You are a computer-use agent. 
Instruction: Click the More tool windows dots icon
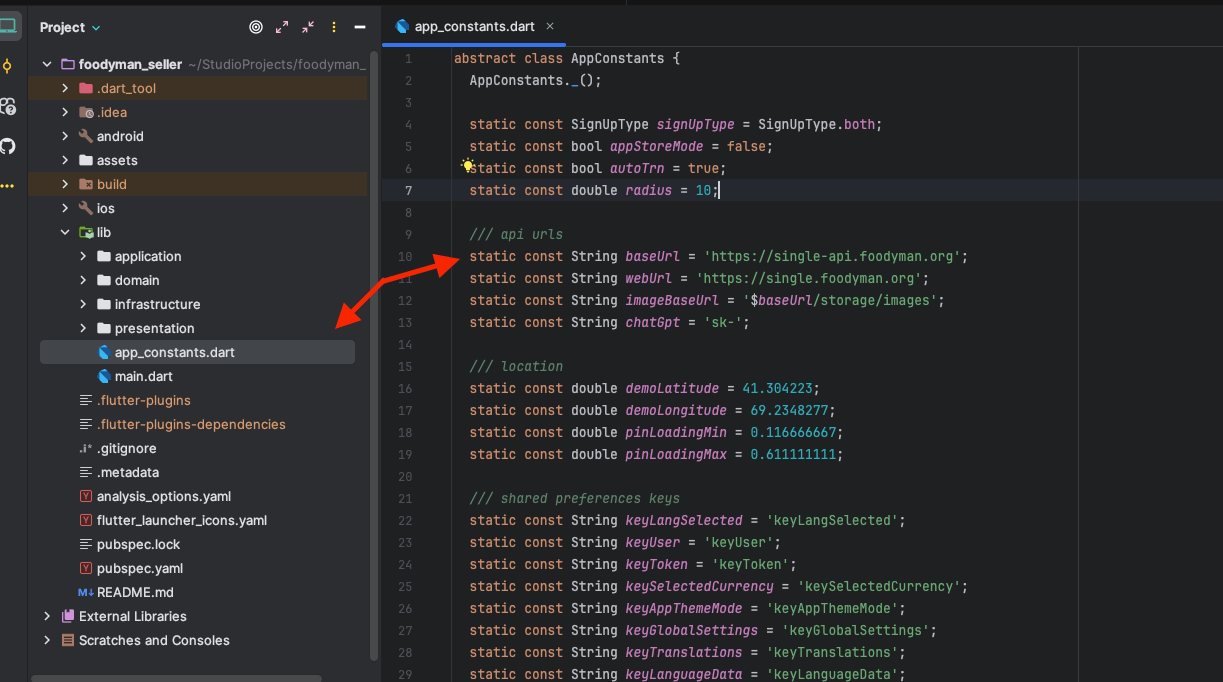(8, 186)
